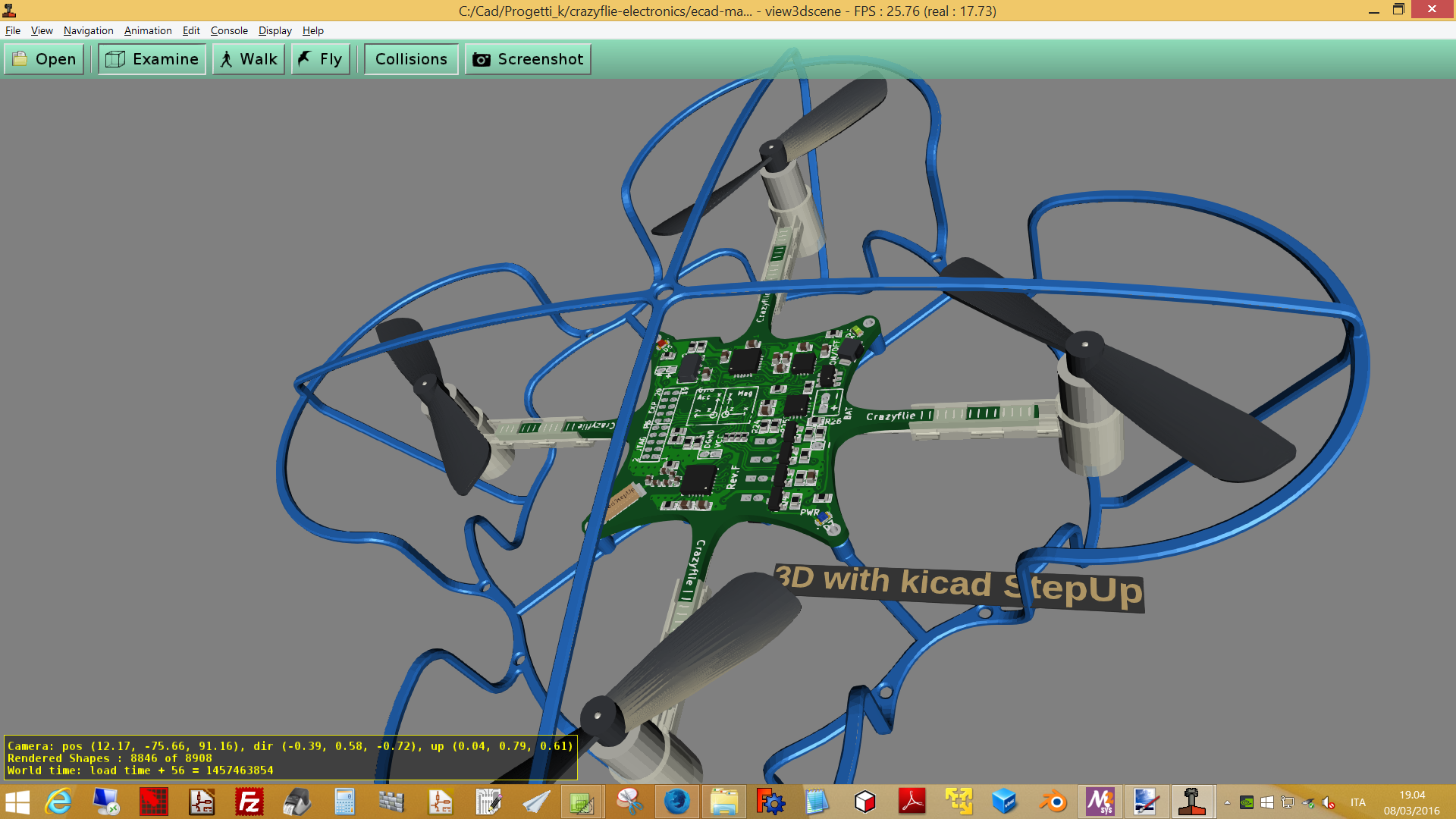1456x819 pixels.
Task: Open Blender from the taskbar
Action: (x=1053, y=802)
